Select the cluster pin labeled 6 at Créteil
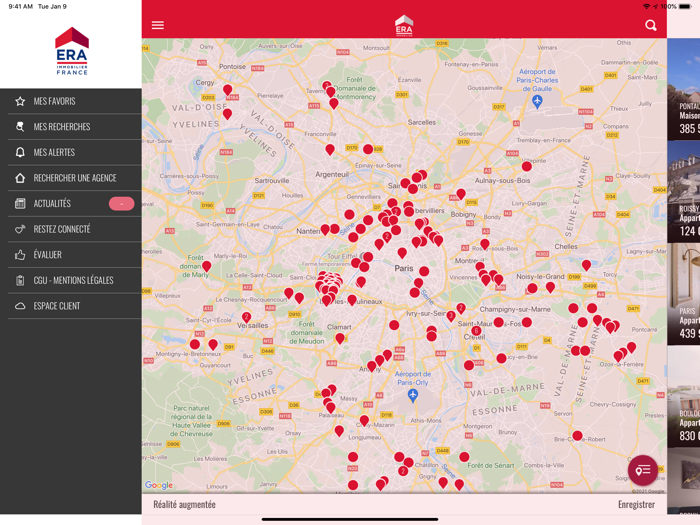 tap(476, 331)
